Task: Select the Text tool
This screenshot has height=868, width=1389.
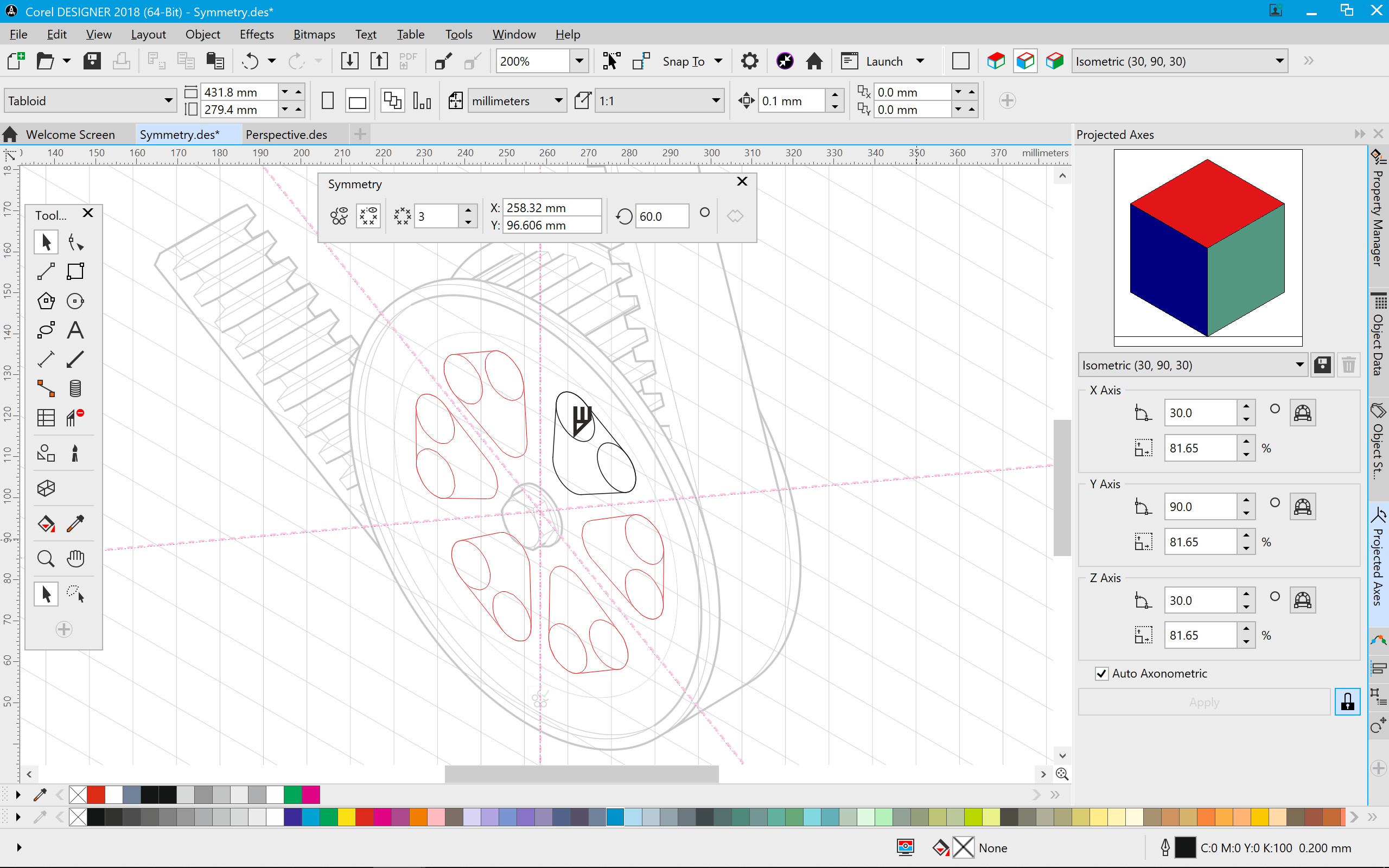Action: pos(75,330)
